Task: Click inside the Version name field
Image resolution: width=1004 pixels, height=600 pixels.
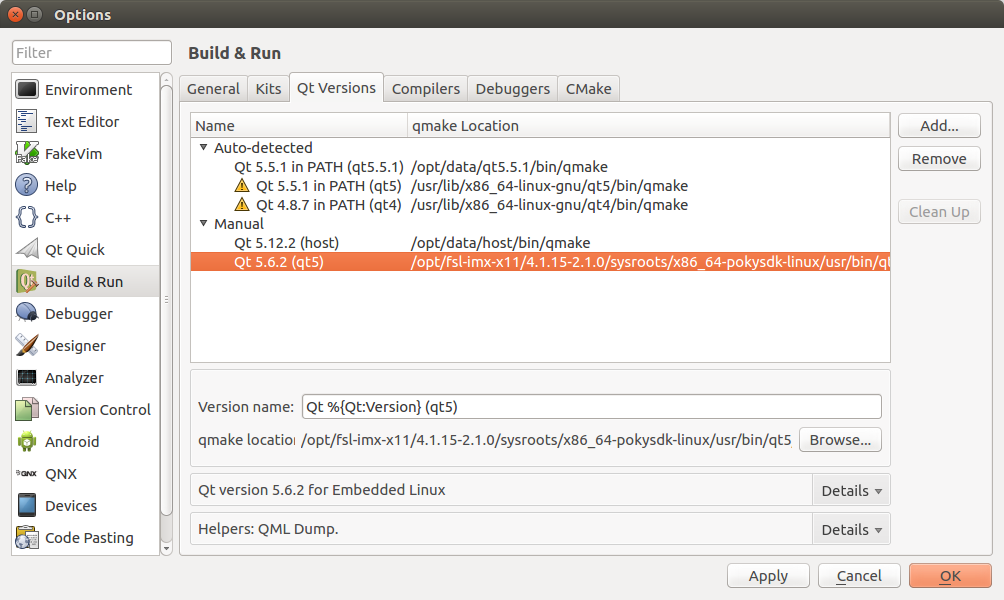Action: point(591,407)
